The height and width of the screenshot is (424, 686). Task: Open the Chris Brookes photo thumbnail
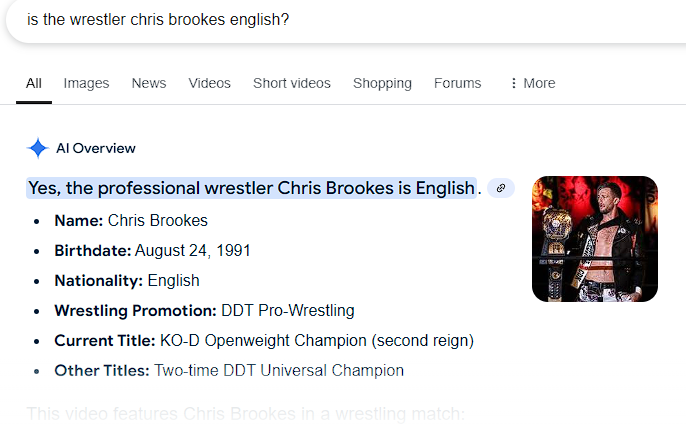594,239
